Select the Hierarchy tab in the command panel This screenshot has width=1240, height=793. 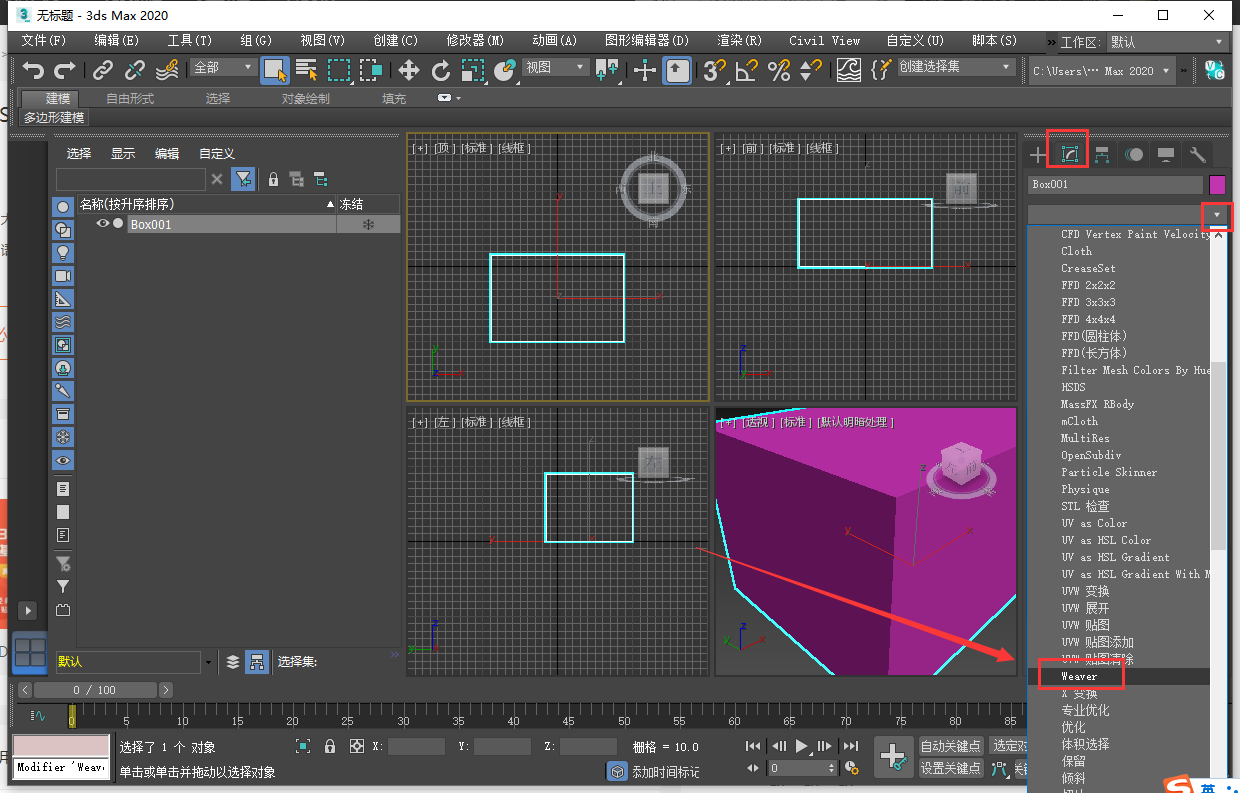1104,155
